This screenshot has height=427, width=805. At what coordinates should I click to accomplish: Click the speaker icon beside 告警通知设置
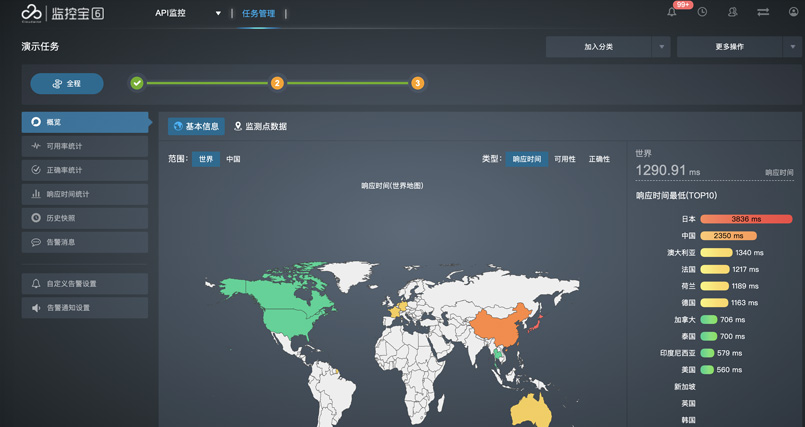coord(35,308)
